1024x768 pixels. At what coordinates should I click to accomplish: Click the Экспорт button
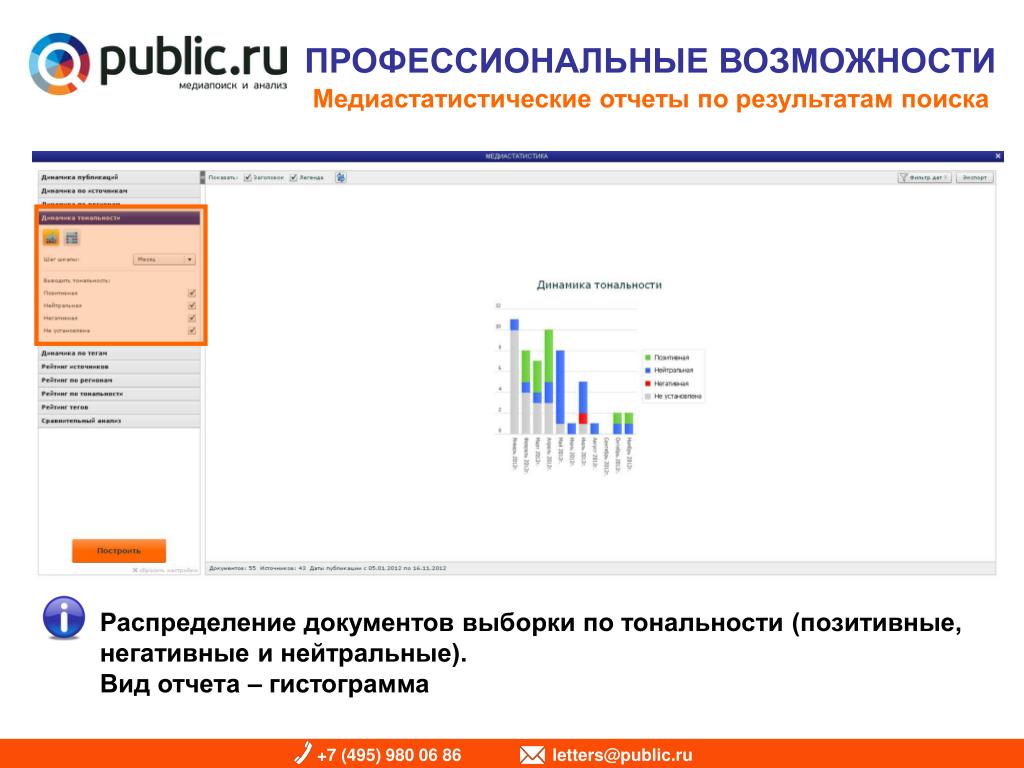(x=974, y=178)
